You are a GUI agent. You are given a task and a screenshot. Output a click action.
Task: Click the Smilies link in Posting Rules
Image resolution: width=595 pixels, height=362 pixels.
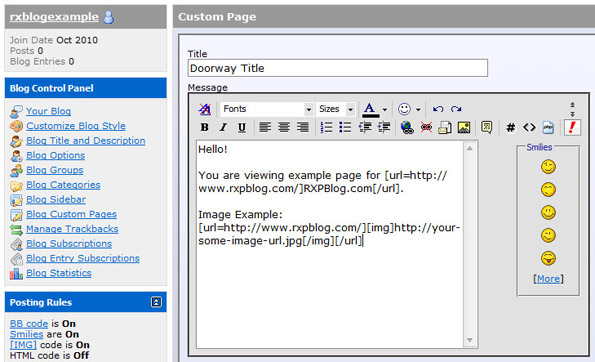pos(27,334)
